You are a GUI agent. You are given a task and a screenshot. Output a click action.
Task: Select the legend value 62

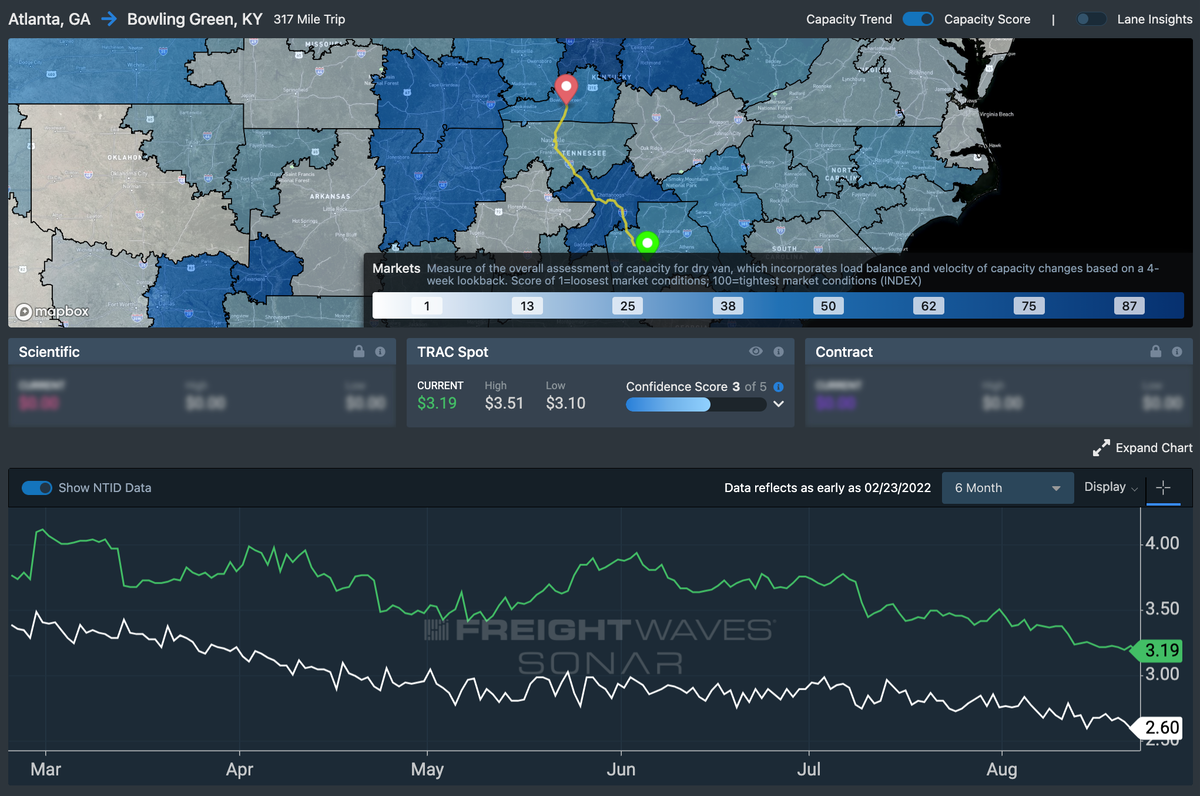click(x=929, y=306)
